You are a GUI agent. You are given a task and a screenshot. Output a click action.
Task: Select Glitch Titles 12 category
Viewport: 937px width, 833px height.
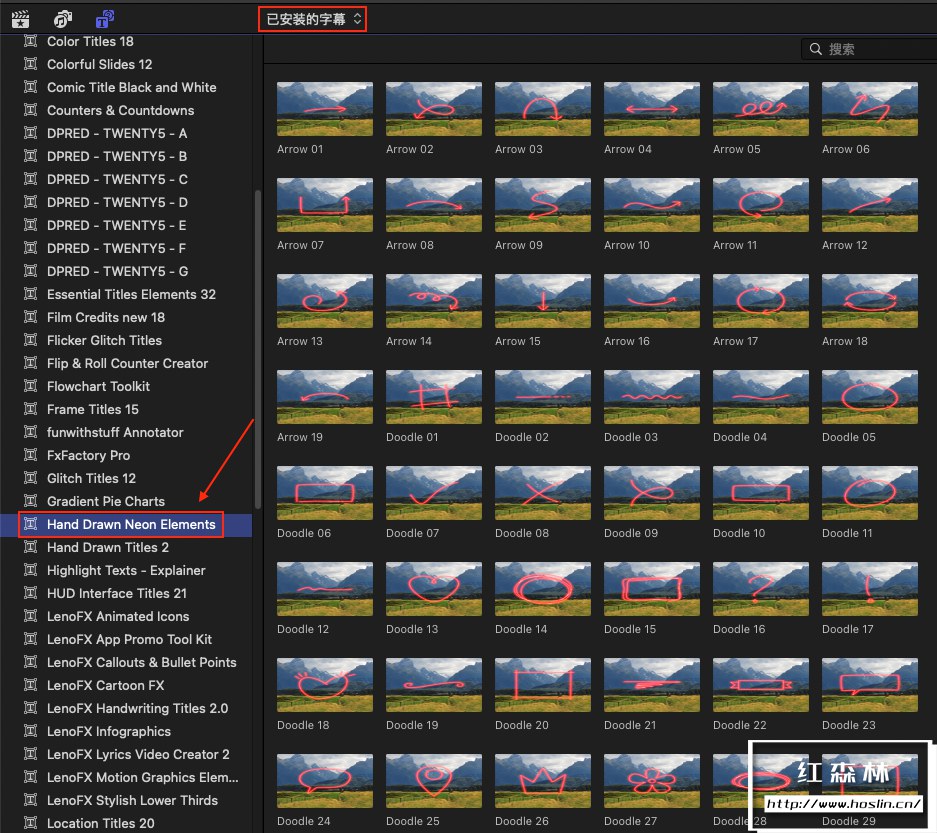[91, 478]
